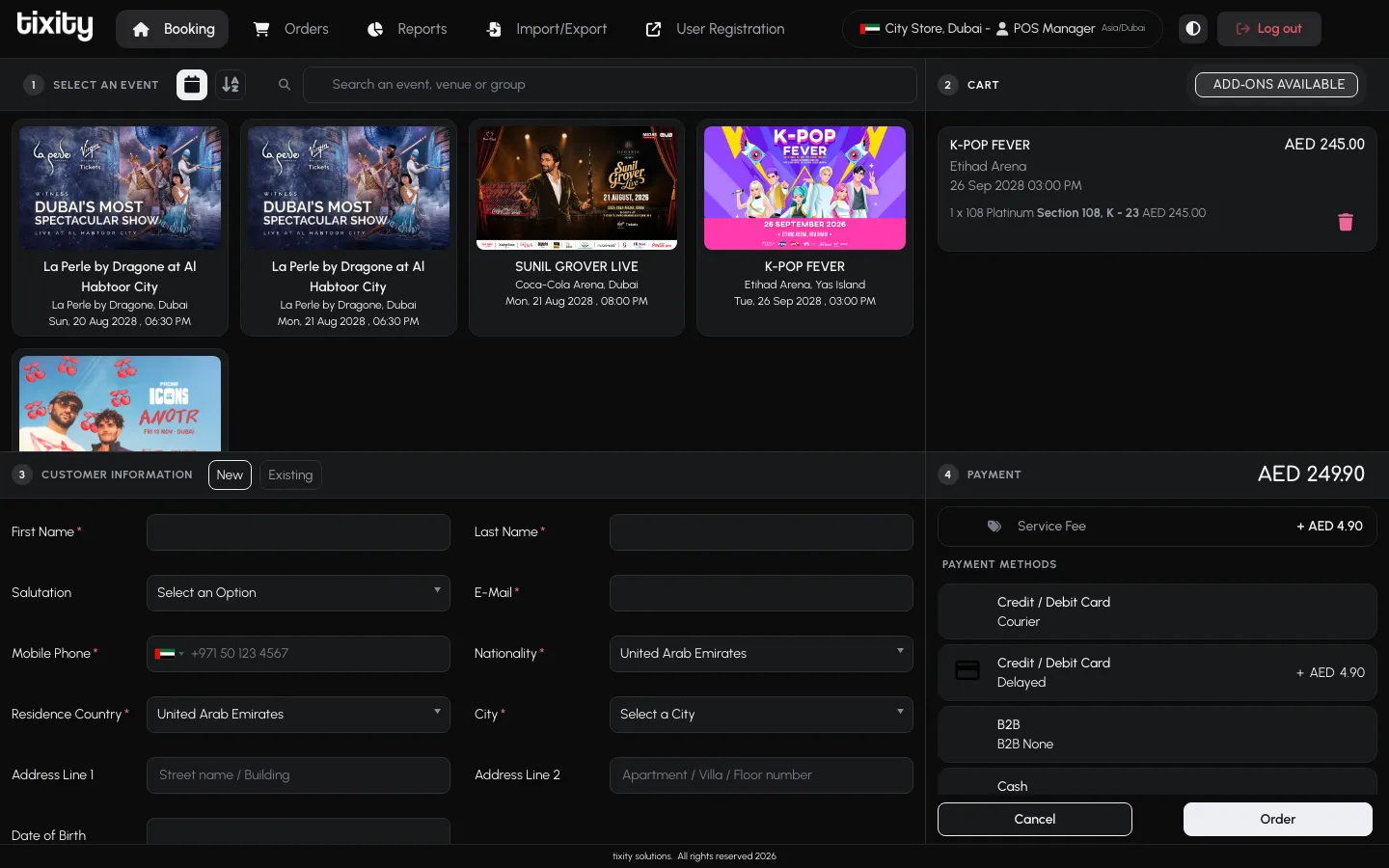Click Add-ons Available button
The width and height of the screenshot is (1389, 868).
[1276, 85]
